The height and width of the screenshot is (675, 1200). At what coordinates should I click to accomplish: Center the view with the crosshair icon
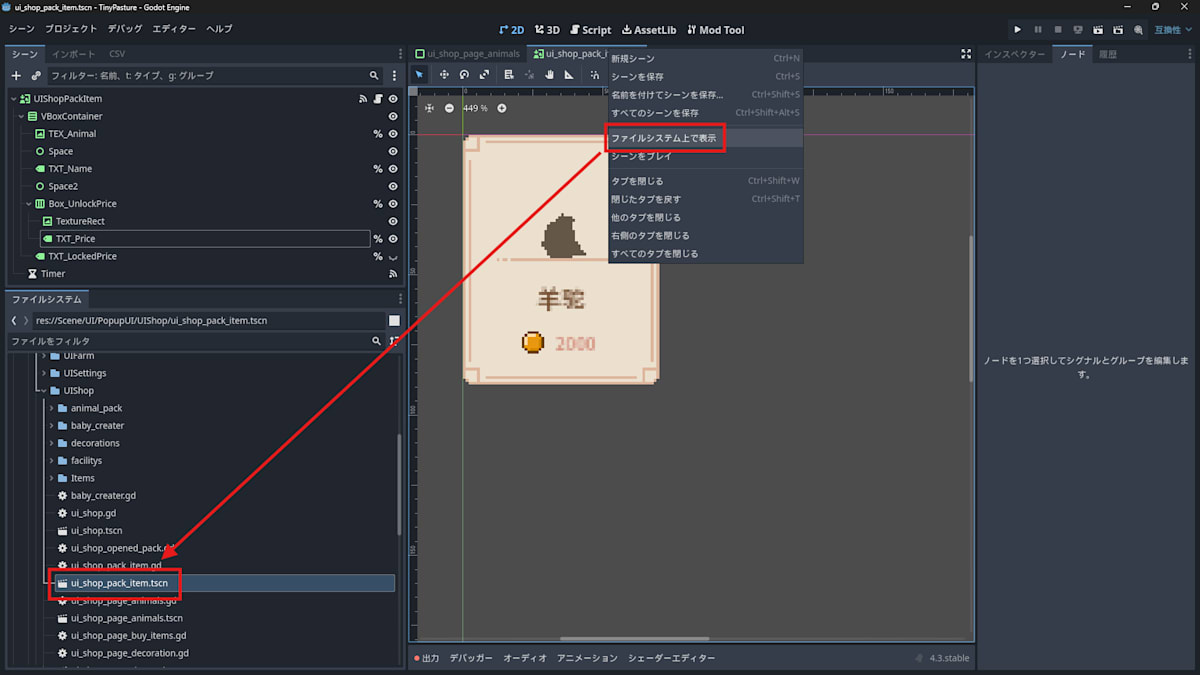pyautogui.click(x=429, y=108)
